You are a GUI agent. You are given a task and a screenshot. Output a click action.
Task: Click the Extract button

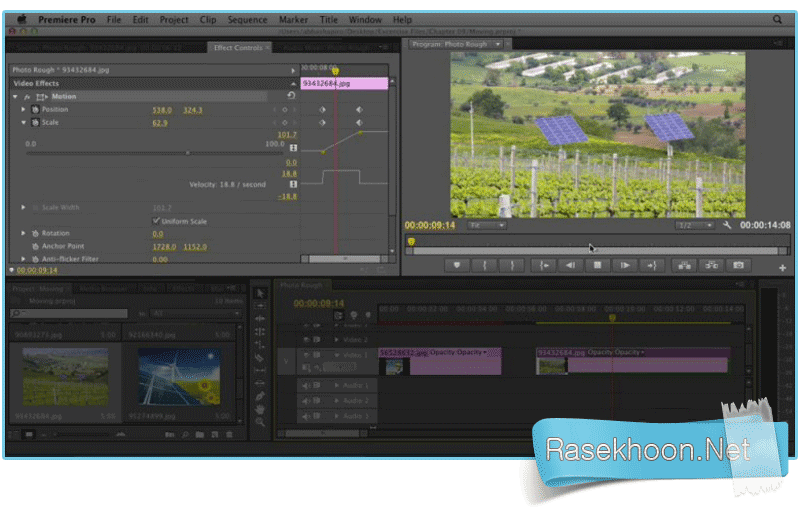[711, 265]
